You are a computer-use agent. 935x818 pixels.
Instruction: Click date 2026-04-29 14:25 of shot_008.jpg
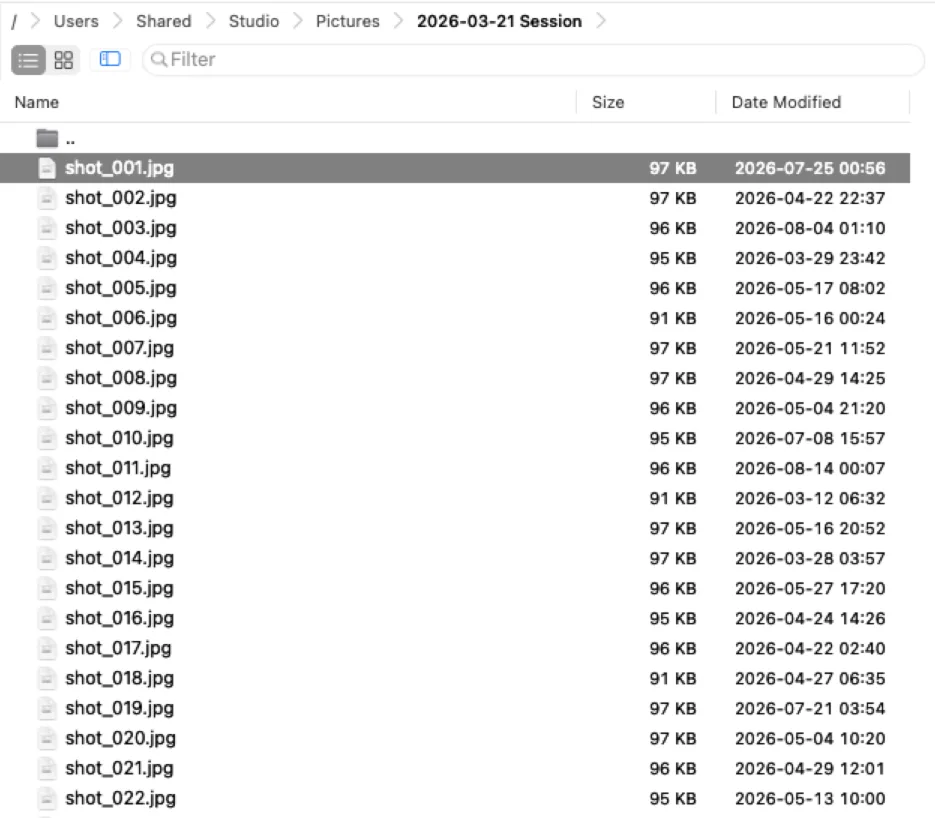pos(810,378)
